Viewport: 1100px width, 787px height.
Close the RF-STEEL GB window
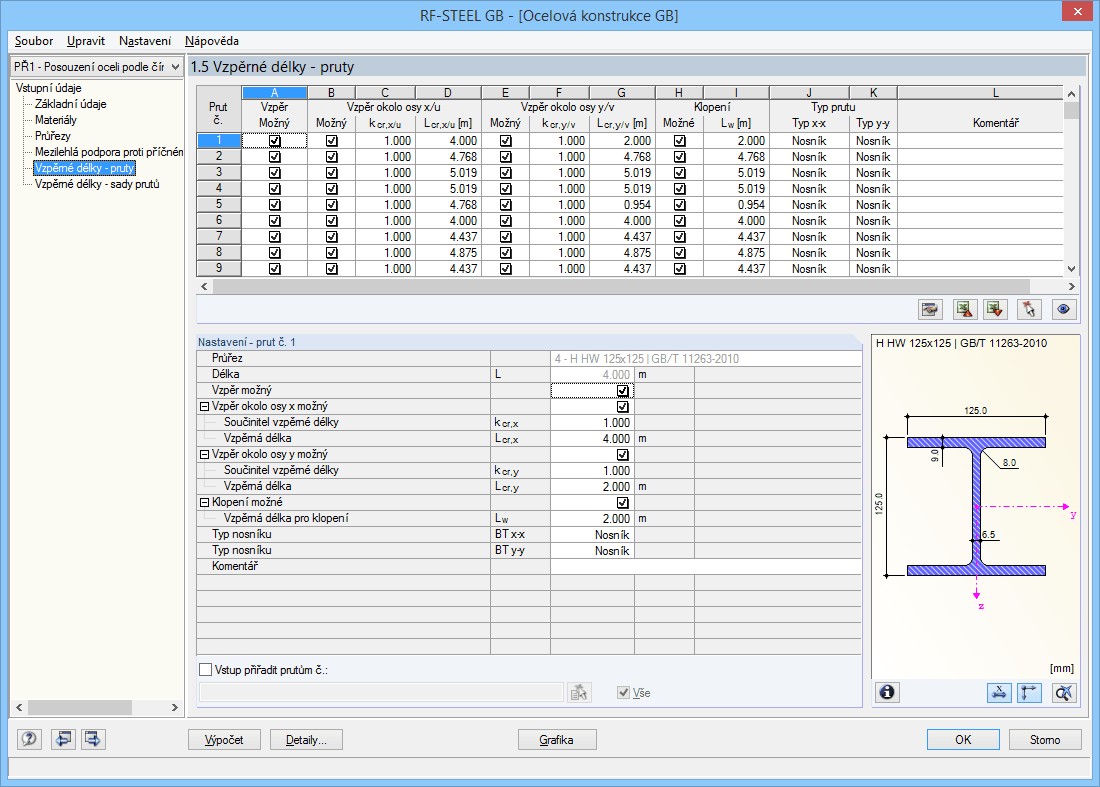tap(1078, 12)
